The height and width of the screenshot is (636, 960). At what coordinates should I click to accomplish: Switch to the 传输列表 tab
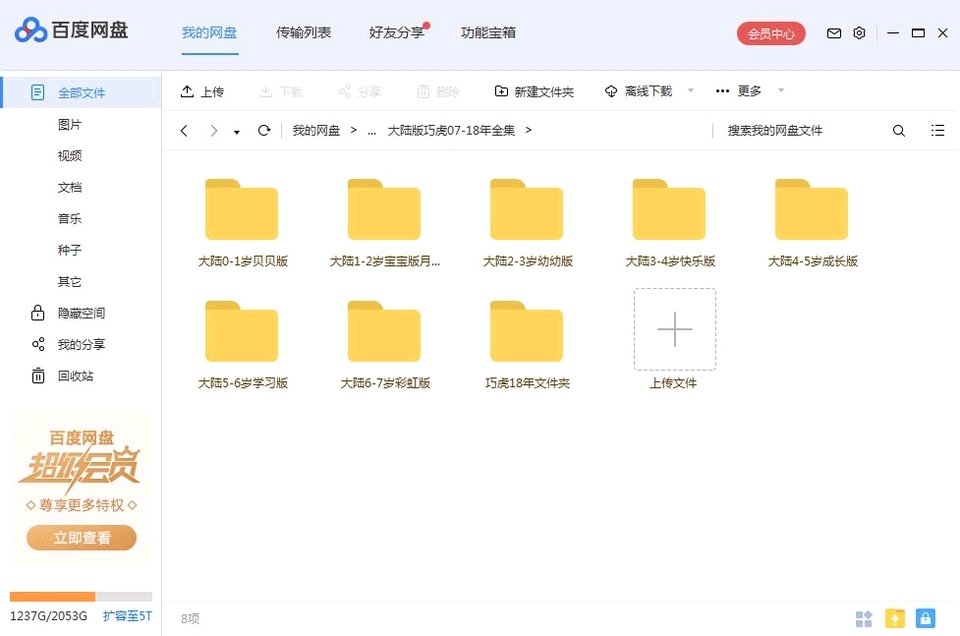click(303, 32)
